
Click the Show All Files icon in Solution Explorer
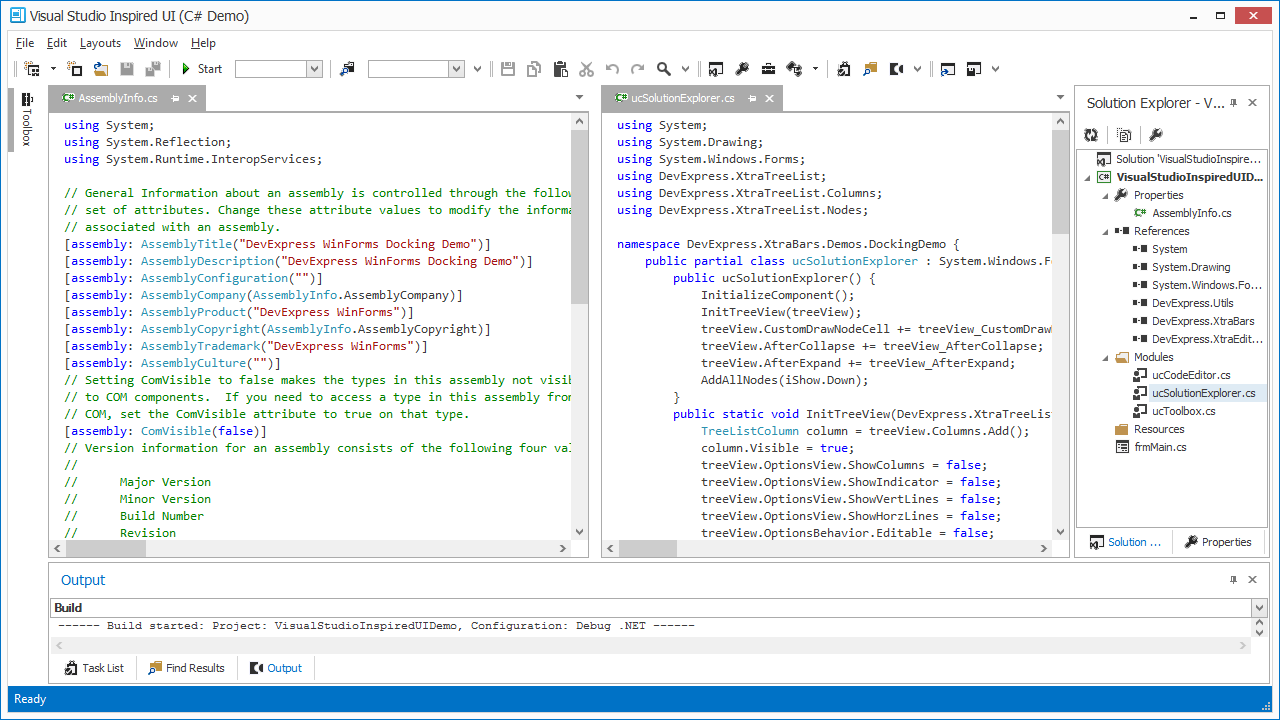(x=1123, y=134)
